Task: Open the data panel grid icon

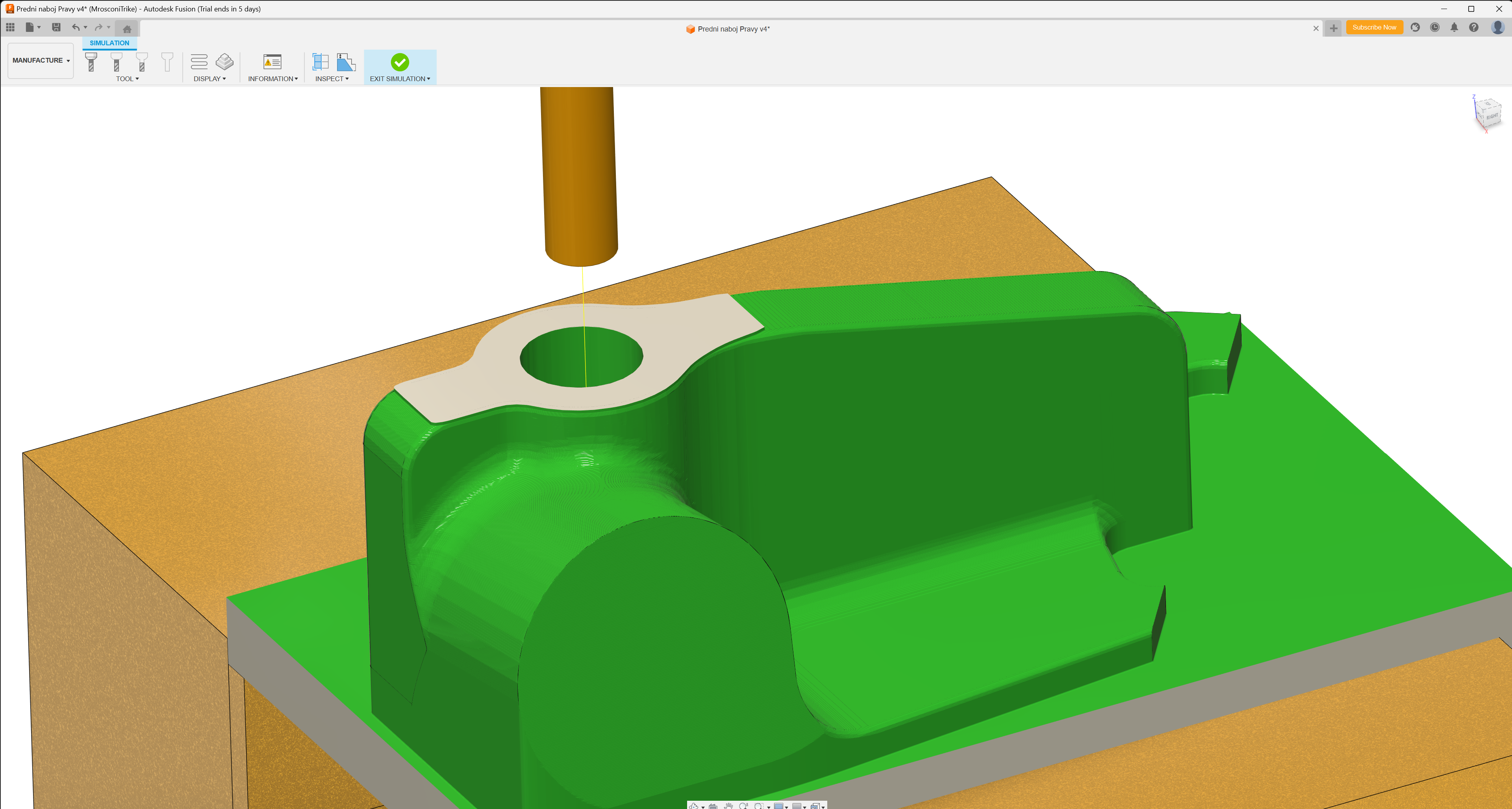Action: tap(10, 27)
